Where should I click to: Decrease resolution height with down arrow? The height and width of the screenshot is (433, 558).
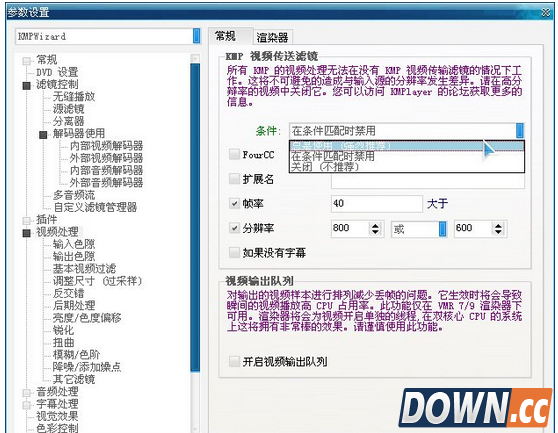498,232
